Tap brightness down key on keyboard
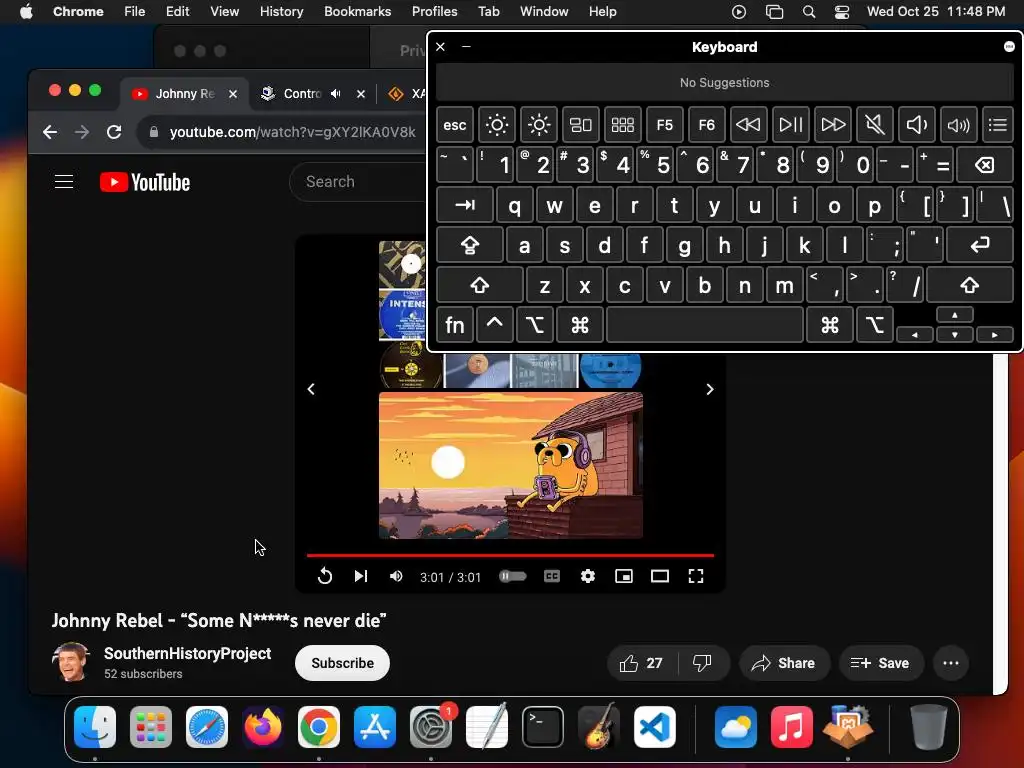 pos(497,125)
